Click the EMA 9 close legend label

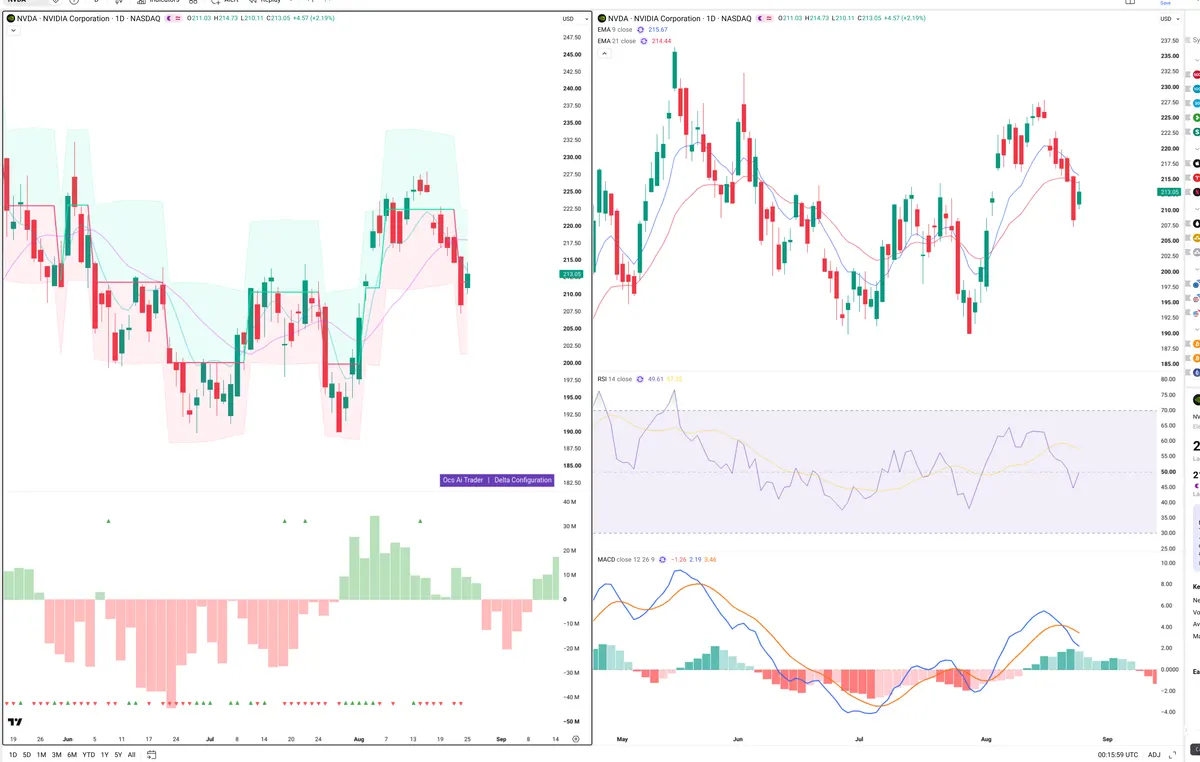click(614, 30)
